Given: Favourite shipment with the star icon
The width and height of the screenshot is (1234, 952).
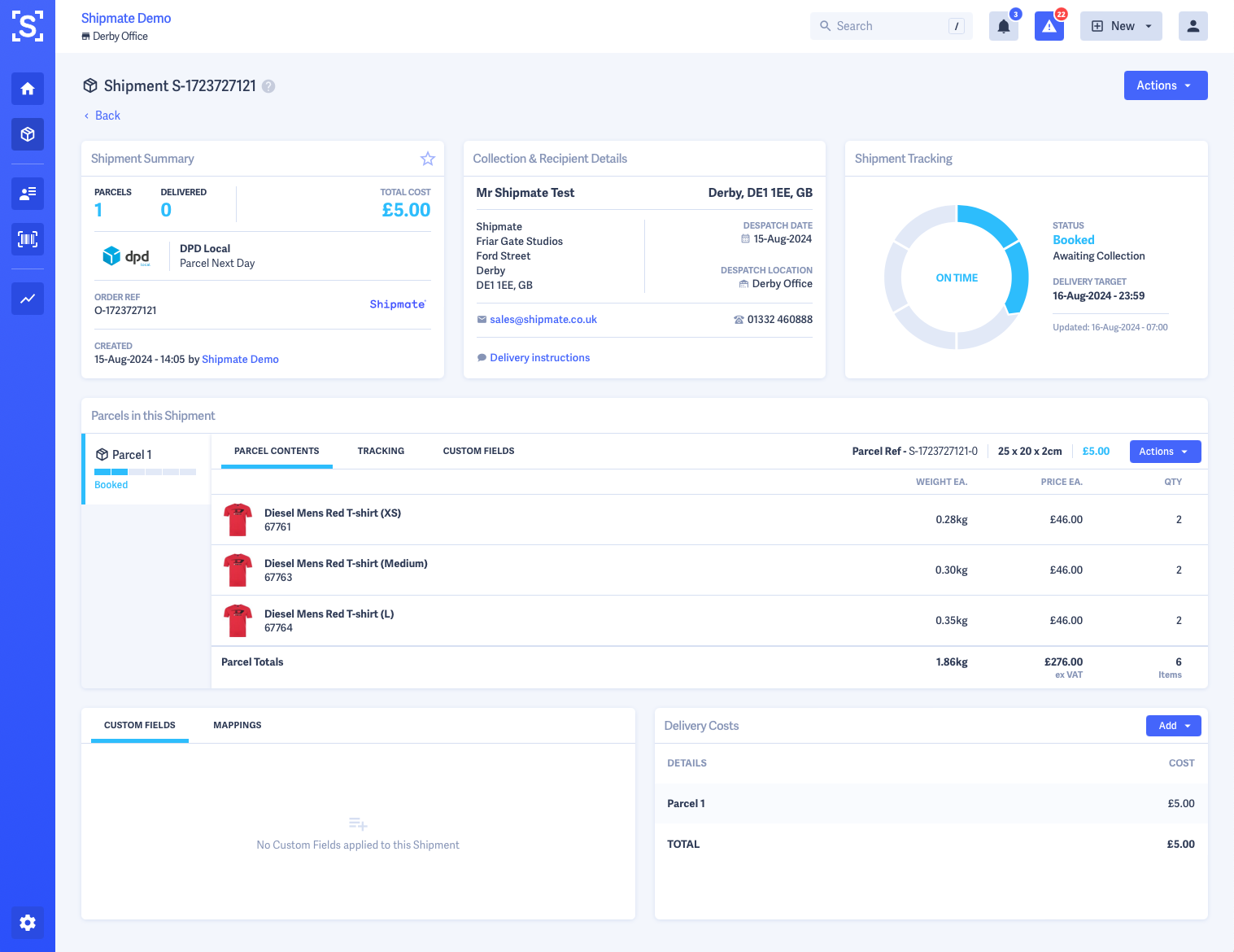Looking at the screenshot, I should point(428,159).
